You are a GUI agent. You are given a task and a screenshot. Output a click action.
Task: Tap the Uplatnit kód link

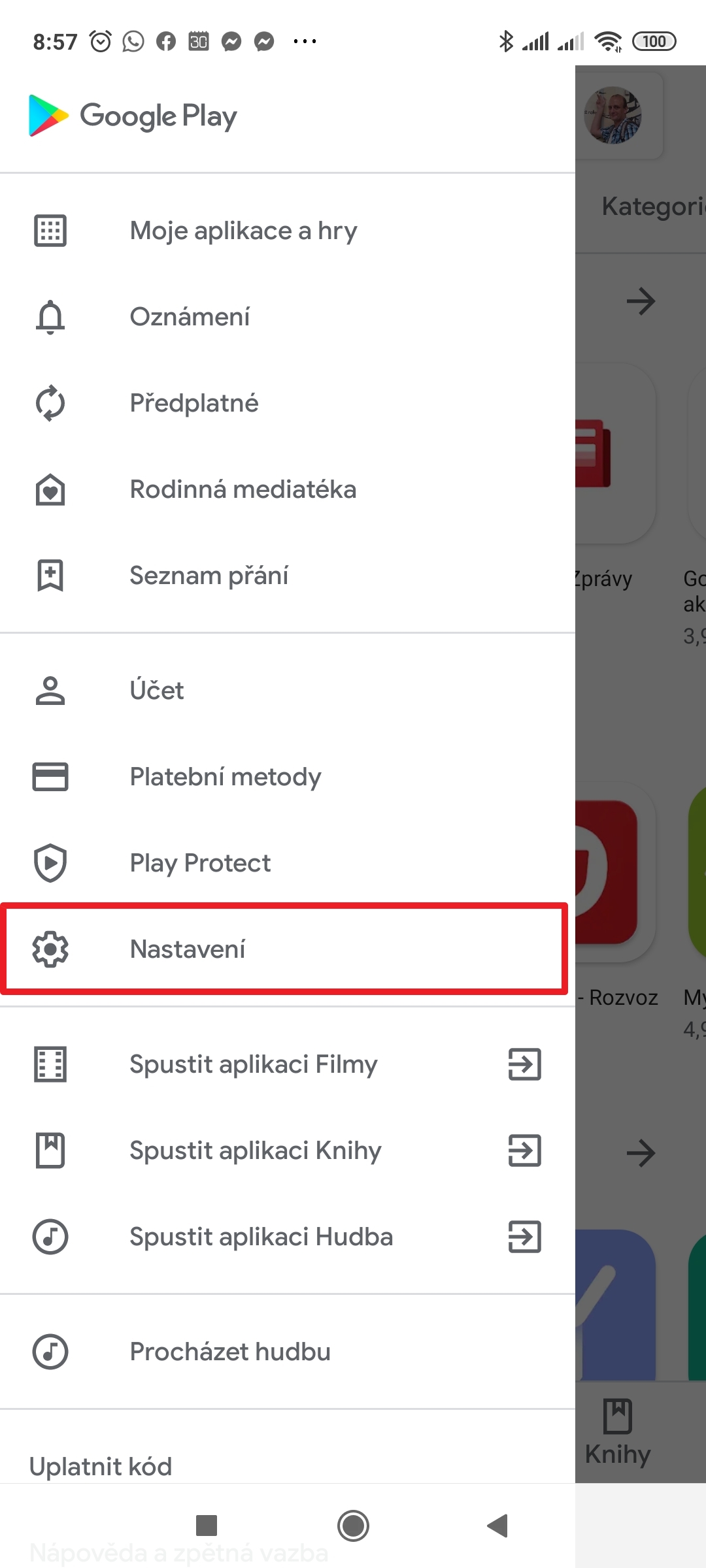point(101,1467)
